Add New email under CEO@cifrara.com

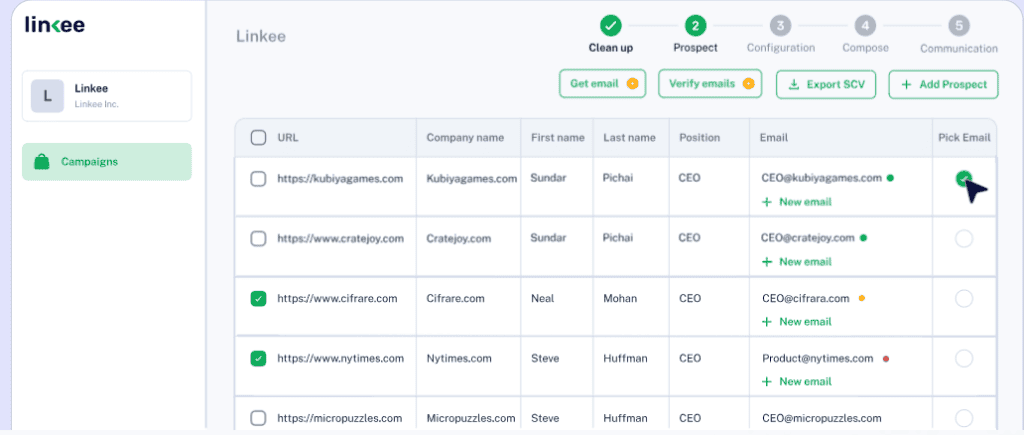point(797,322)
